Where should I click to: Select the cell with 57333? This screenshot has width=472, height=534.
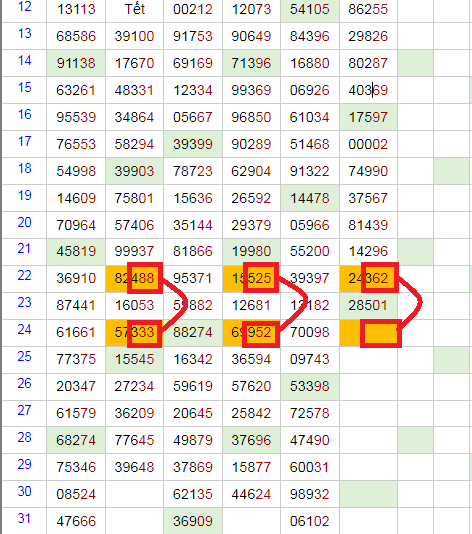pyautogui.click(x=135, y=332)
